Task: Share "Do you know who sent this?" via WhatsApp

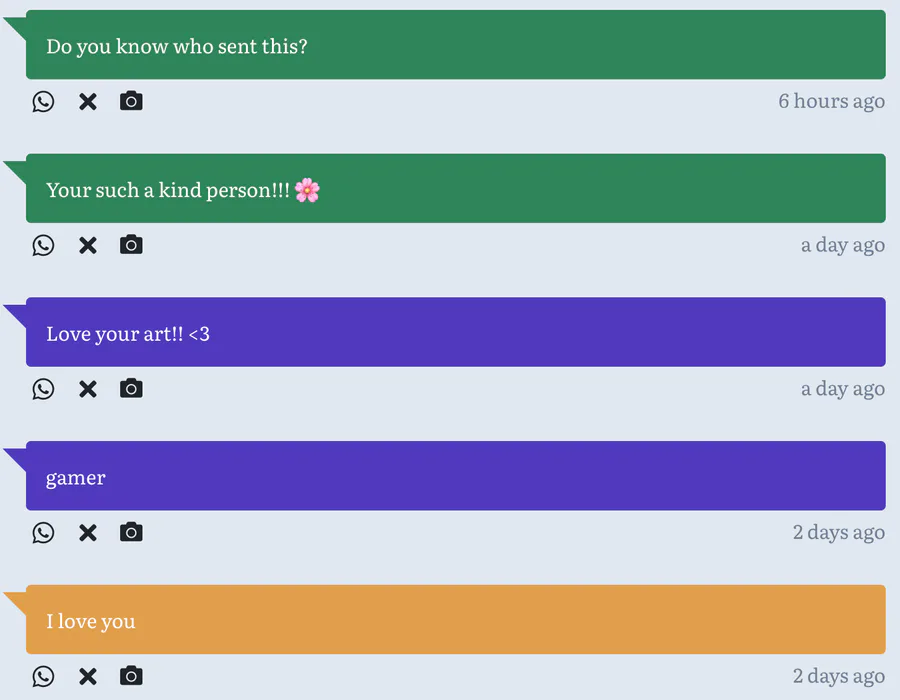Action: click(43, 102)
